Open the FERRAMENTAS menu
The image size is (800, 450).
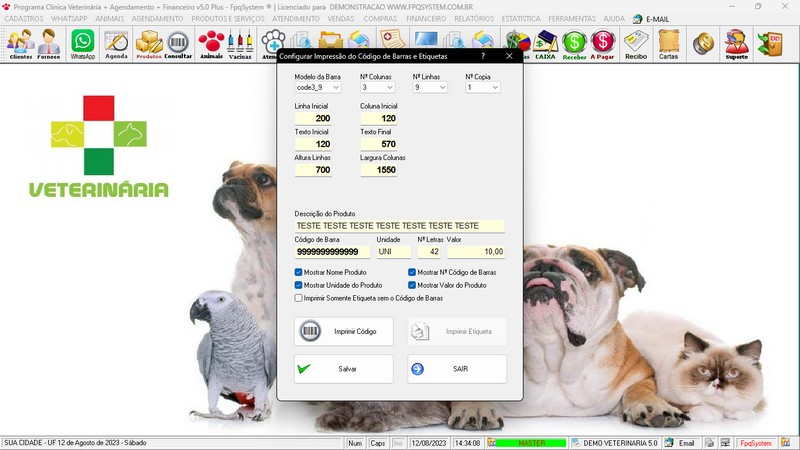point(572,19)
